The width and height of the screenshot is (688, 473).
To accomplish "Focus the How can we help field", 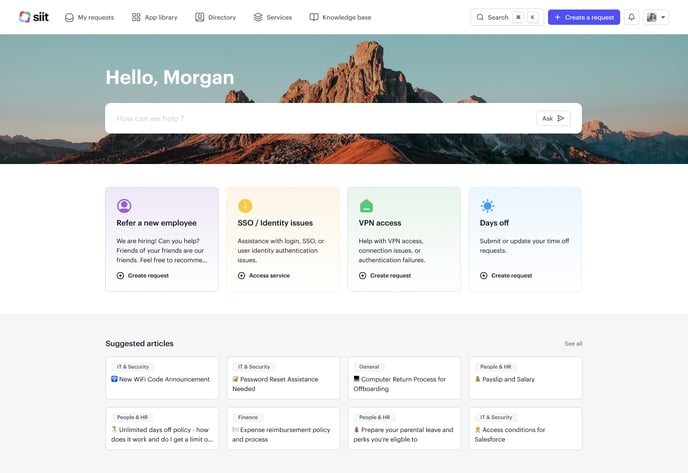I will pos(320,118).
